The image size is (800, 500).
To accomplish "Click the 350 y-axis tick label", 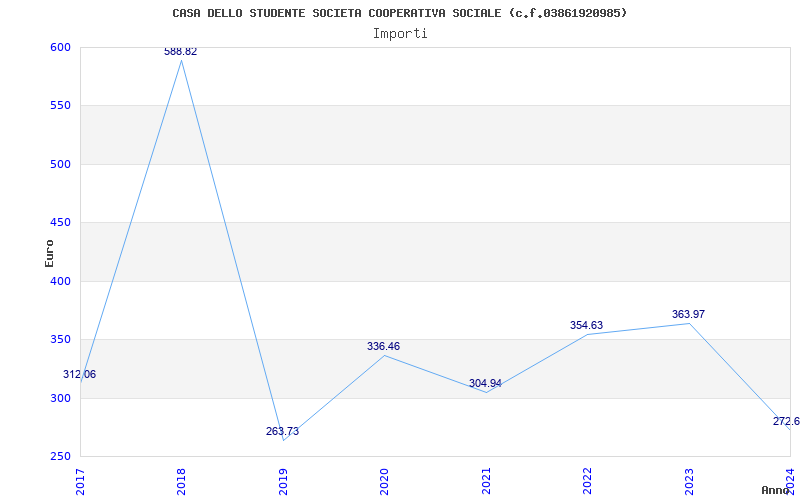I will pyautogui.click(x=60, y=339).
